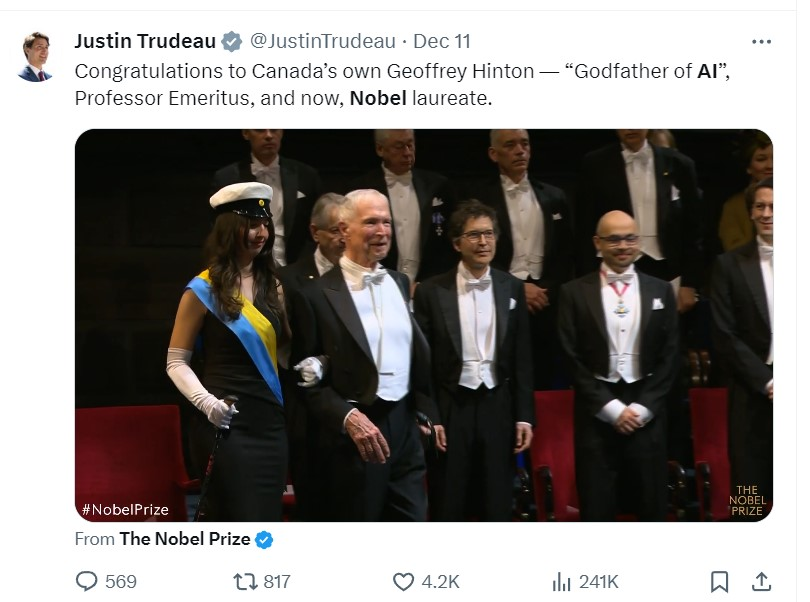810x602 pixels.
Task: Click the 569 replies count
Action: tap(121, 582)
